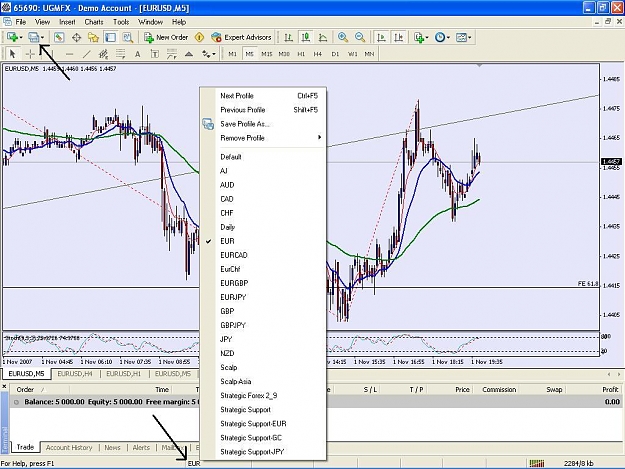Viewport: 625px width, 469px height.
Task: Open the Indicators list dropdown
Action: (x=421, y=37)
